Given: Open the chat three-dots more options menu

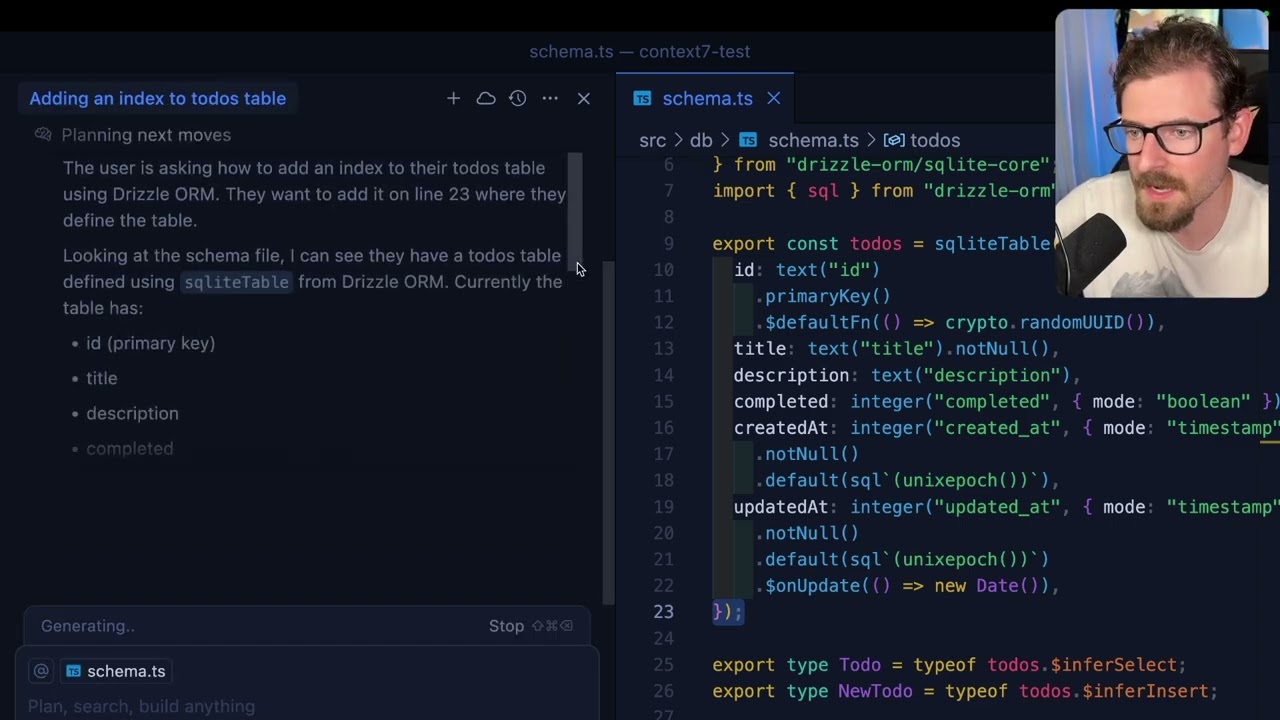Looking at the screenshot, I should (x=550, y=98).
